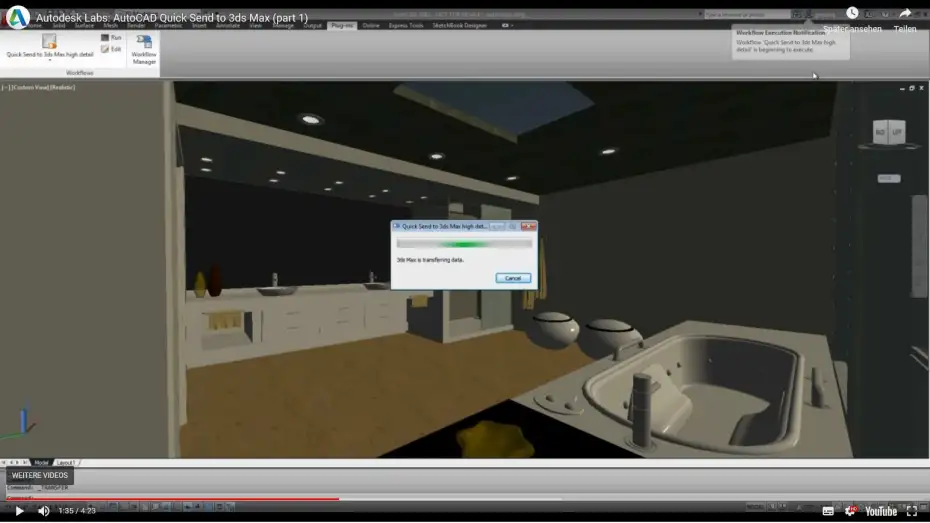This screenshot has width=930, height=523.
Task: Click the WCS dropdown below the ViewCube
Action: pyautogui.click(x=888, y=178)
